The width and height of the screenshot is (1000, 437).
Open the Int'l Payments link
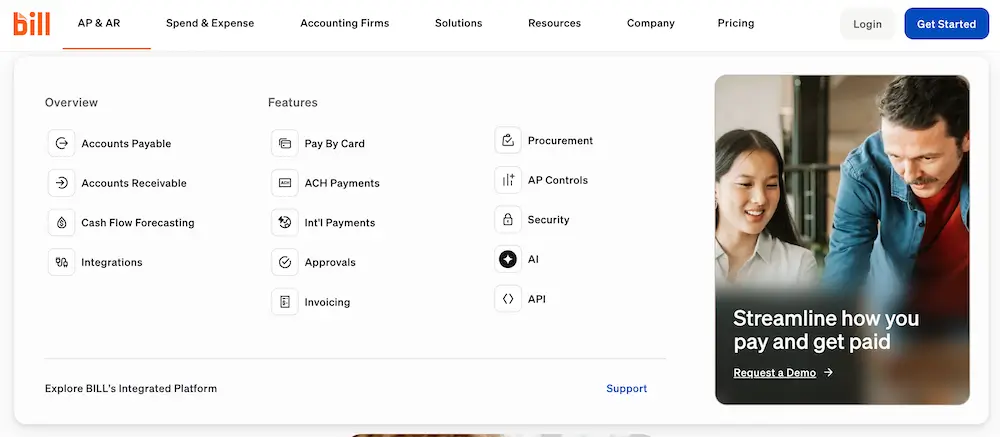click(339, 223)
